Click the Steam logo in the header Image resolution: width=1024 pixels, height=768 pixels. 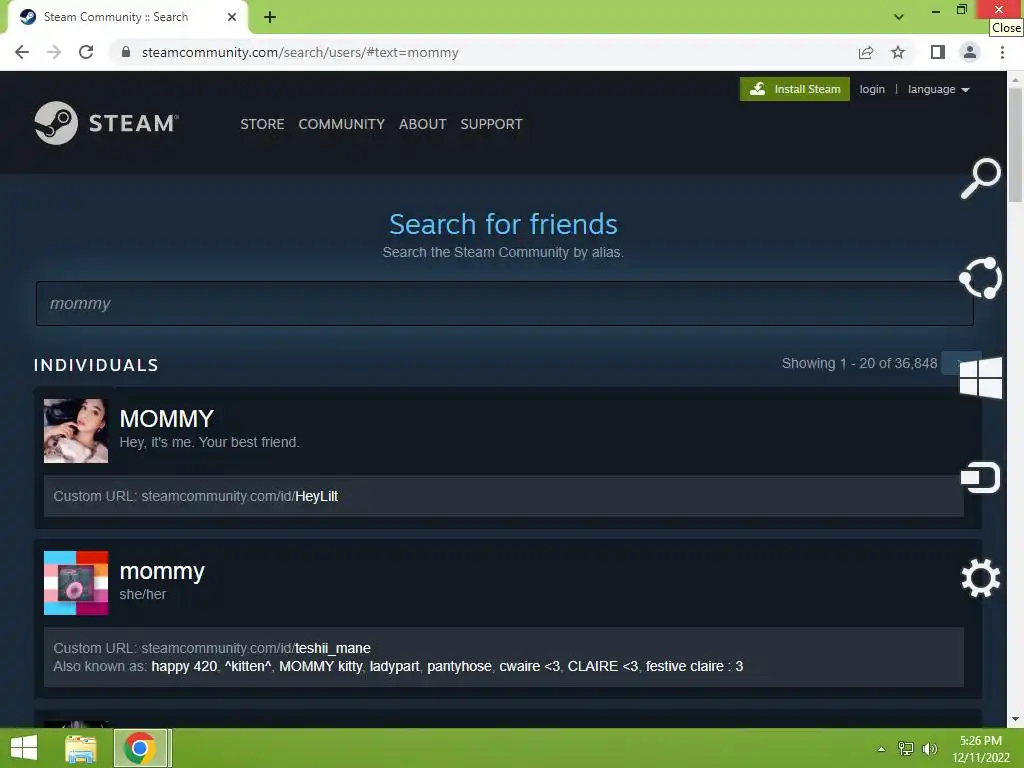[106, 123]
